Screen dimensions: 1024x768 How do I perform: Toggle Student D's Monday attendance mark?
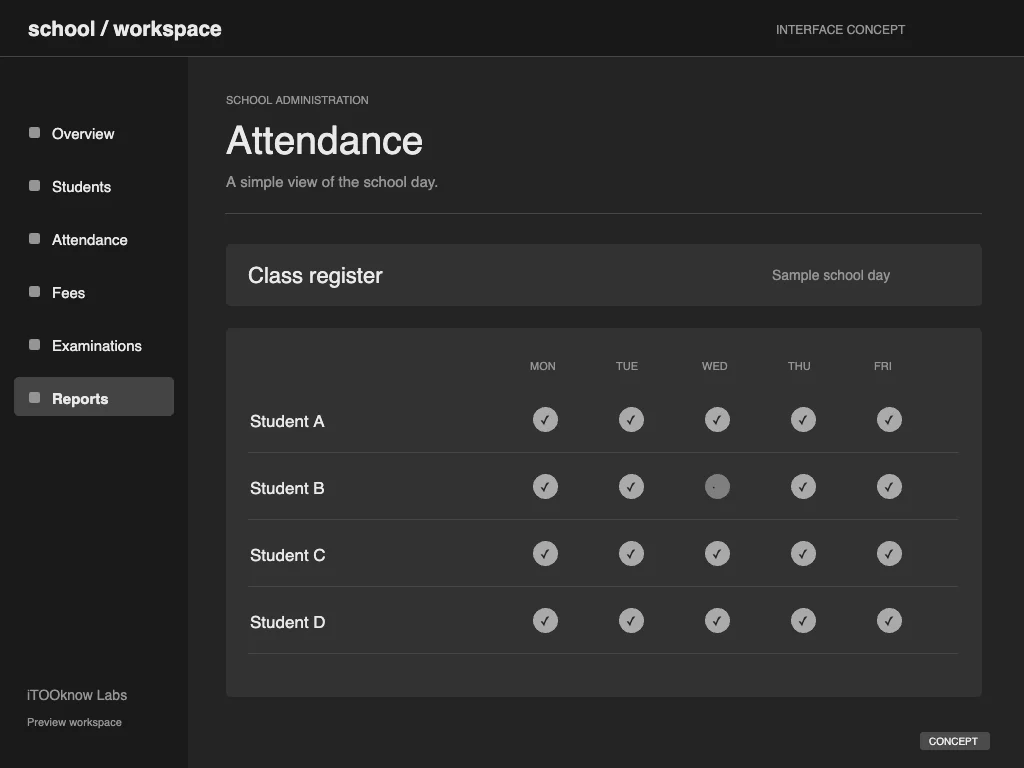[545, 620]
